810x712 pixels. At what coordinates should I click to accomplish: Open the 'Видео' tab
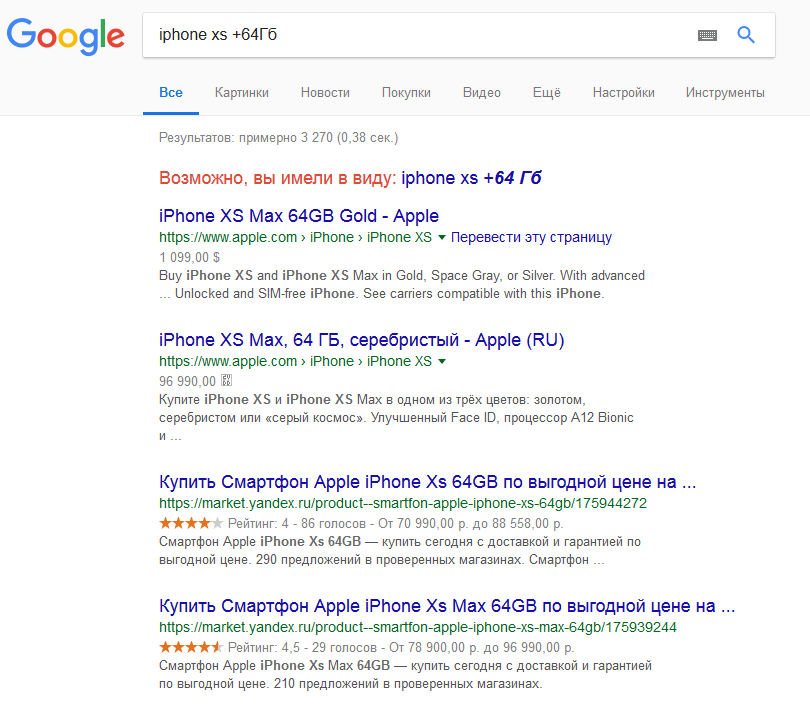(x=482, y=92)
